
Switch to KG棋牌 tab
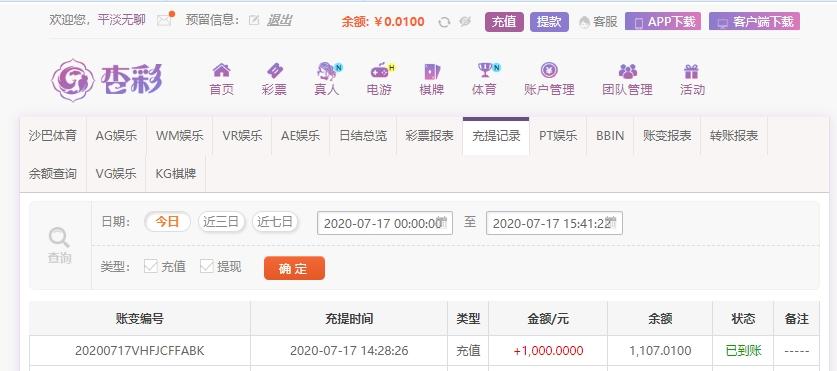[176, 173]
